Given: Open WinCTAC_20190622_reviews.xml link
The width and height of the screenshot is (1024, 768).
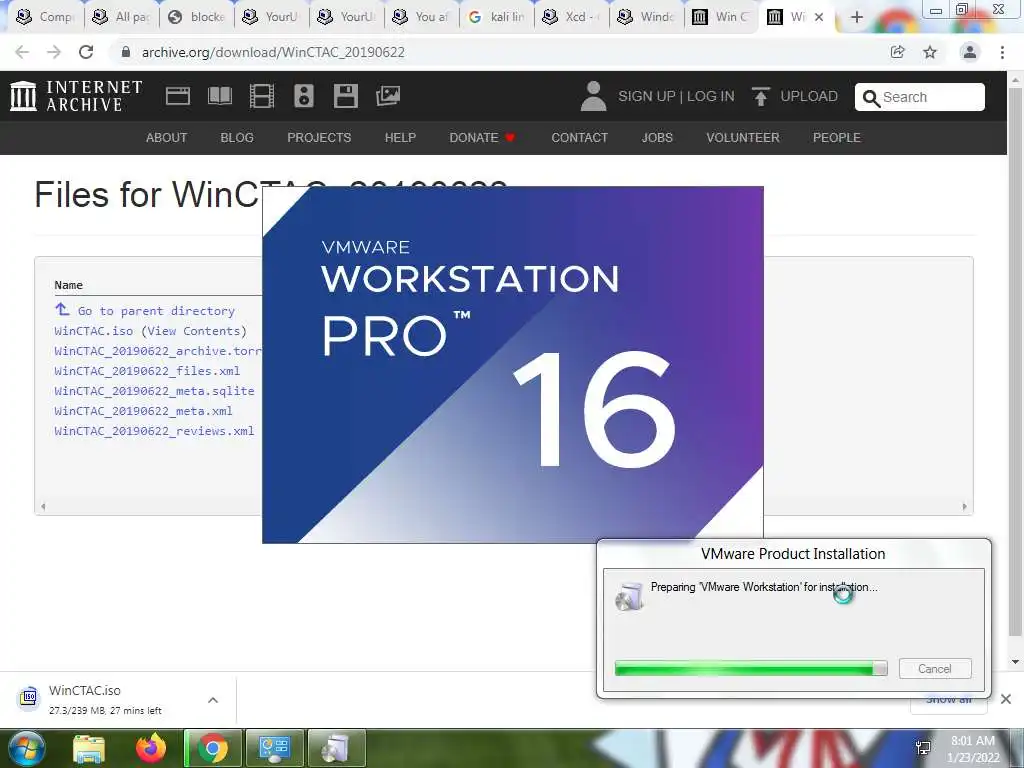Looking at the screenshot, I should click(154, 431).
